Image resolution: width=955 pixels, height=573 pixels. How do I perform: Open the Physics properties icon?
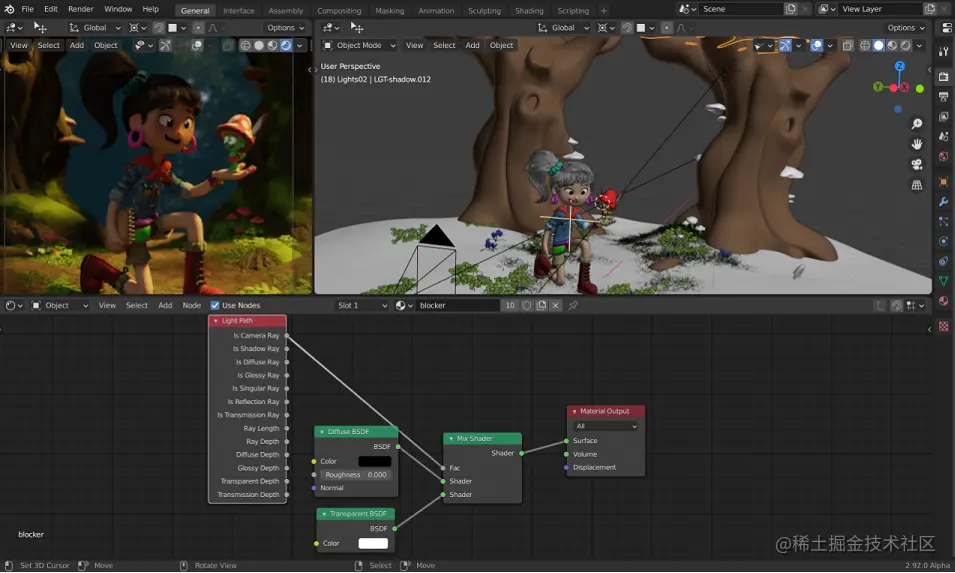click(943, 241)
